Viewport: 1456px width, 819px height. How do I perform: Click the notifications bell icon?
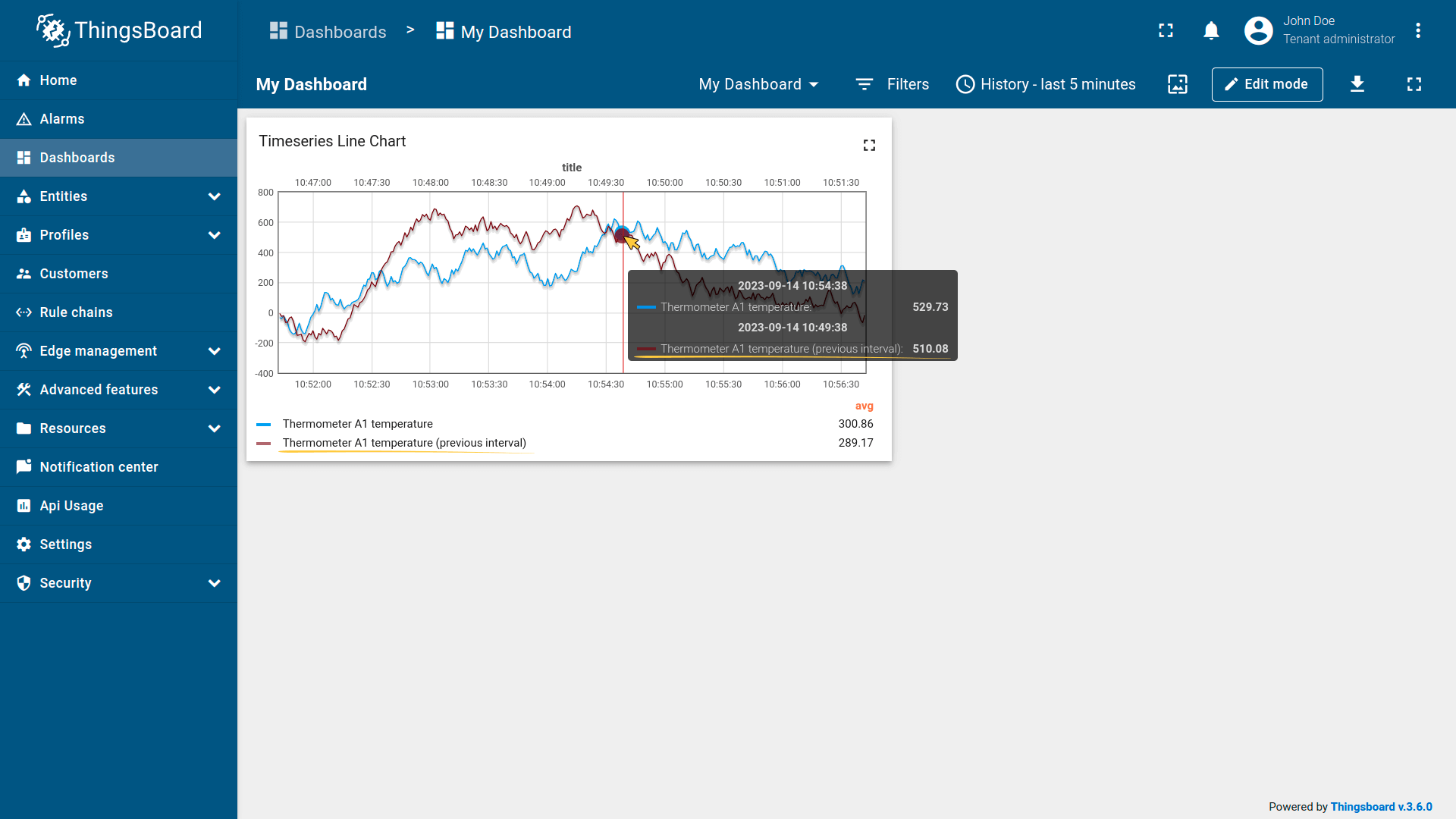click(1211, 31)
